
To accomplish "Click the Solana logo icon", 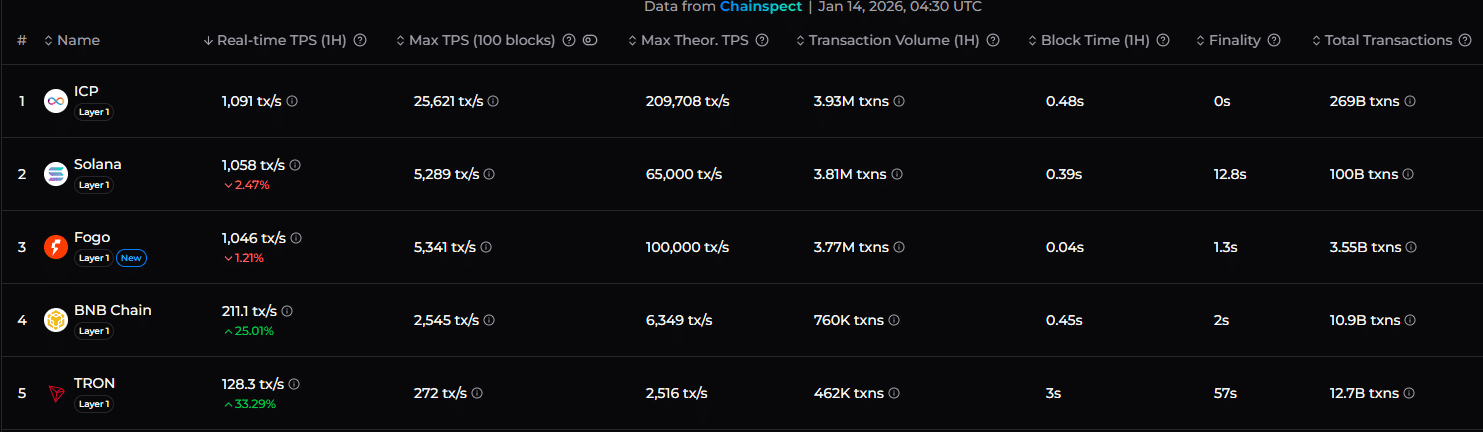I will (x=56, y=174).
